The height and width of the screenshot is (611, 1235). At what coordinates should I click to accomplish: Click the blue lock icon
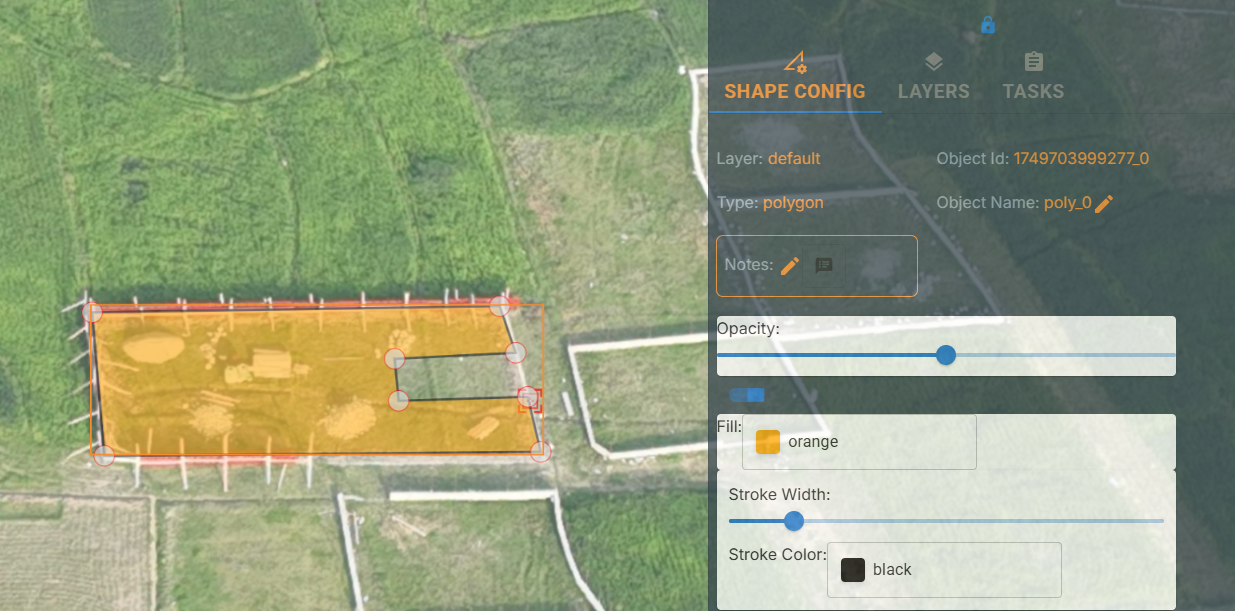click(988, 25)
